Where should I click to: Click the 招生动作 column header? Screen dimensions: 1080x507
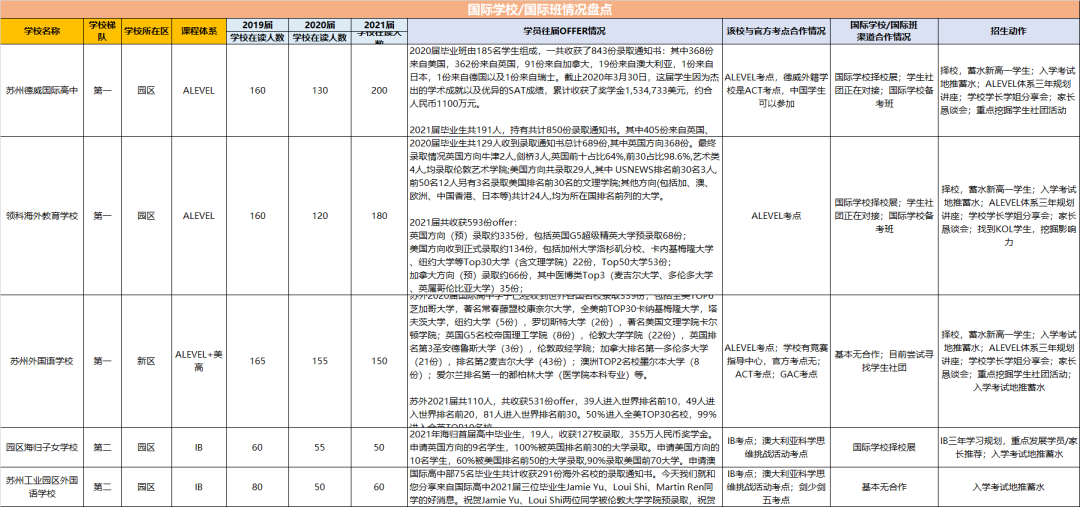pyautogui.click(x=1008, y=32)
